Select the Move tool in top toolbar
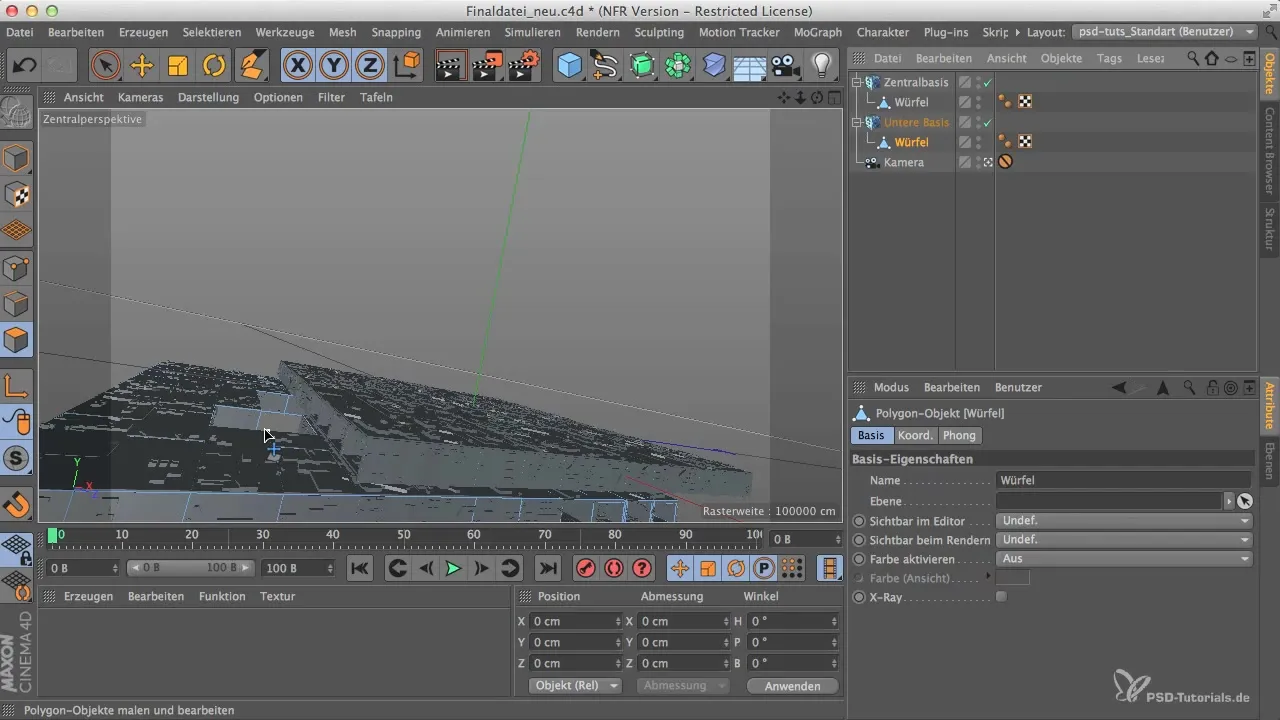Image resolution: width=1280 pixels, height=720 pixels. click(x=142, y=66)
